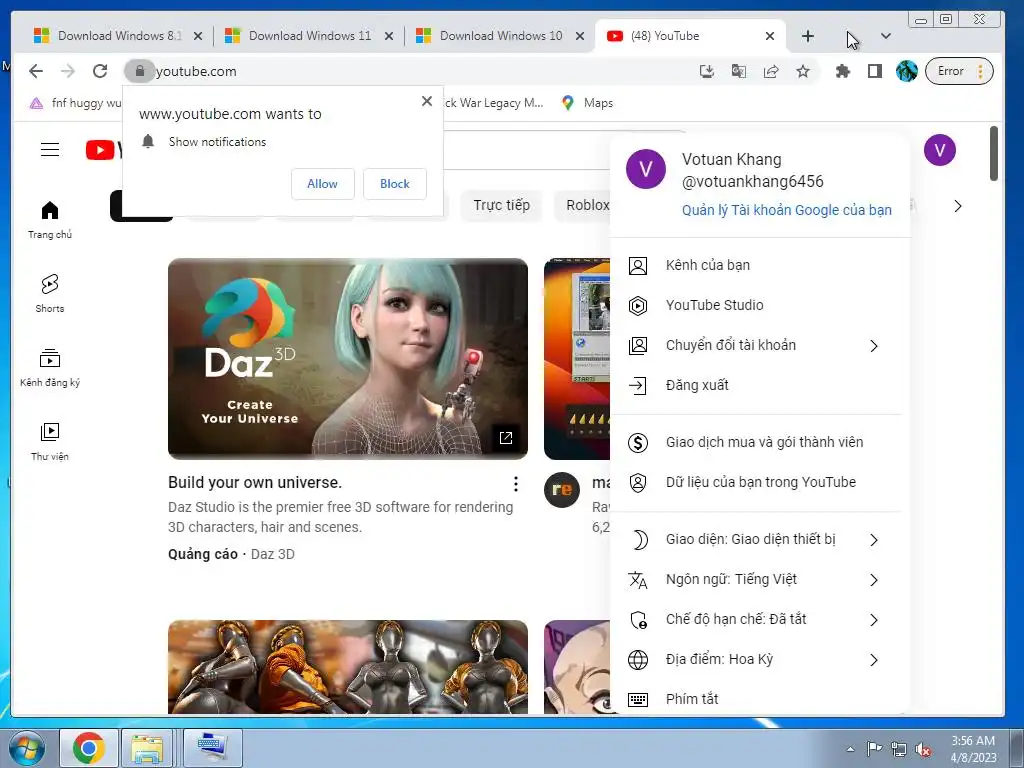Bookmark this page with the star icon
The image size is (1024, 768).
pyautogui.click(x=803, y=71)
